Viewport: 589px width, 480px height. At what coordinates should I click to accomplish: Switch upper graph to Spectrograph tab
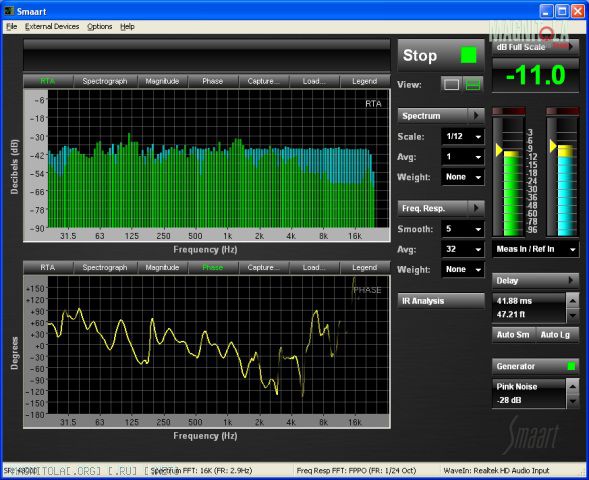(x=105, y=81)
